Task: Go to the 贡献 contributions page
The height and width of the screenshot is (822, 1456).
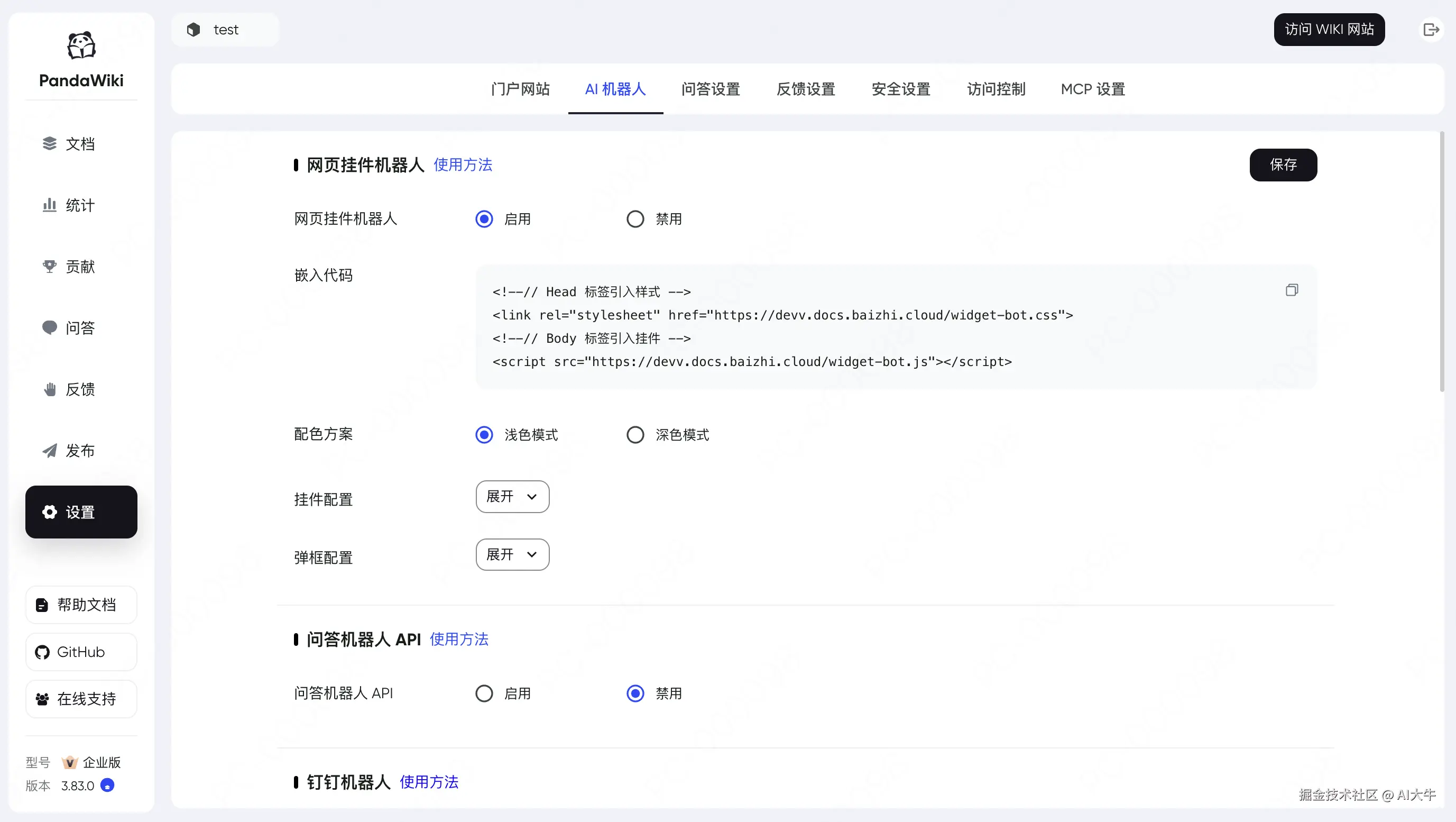Action: pos(81,266)
